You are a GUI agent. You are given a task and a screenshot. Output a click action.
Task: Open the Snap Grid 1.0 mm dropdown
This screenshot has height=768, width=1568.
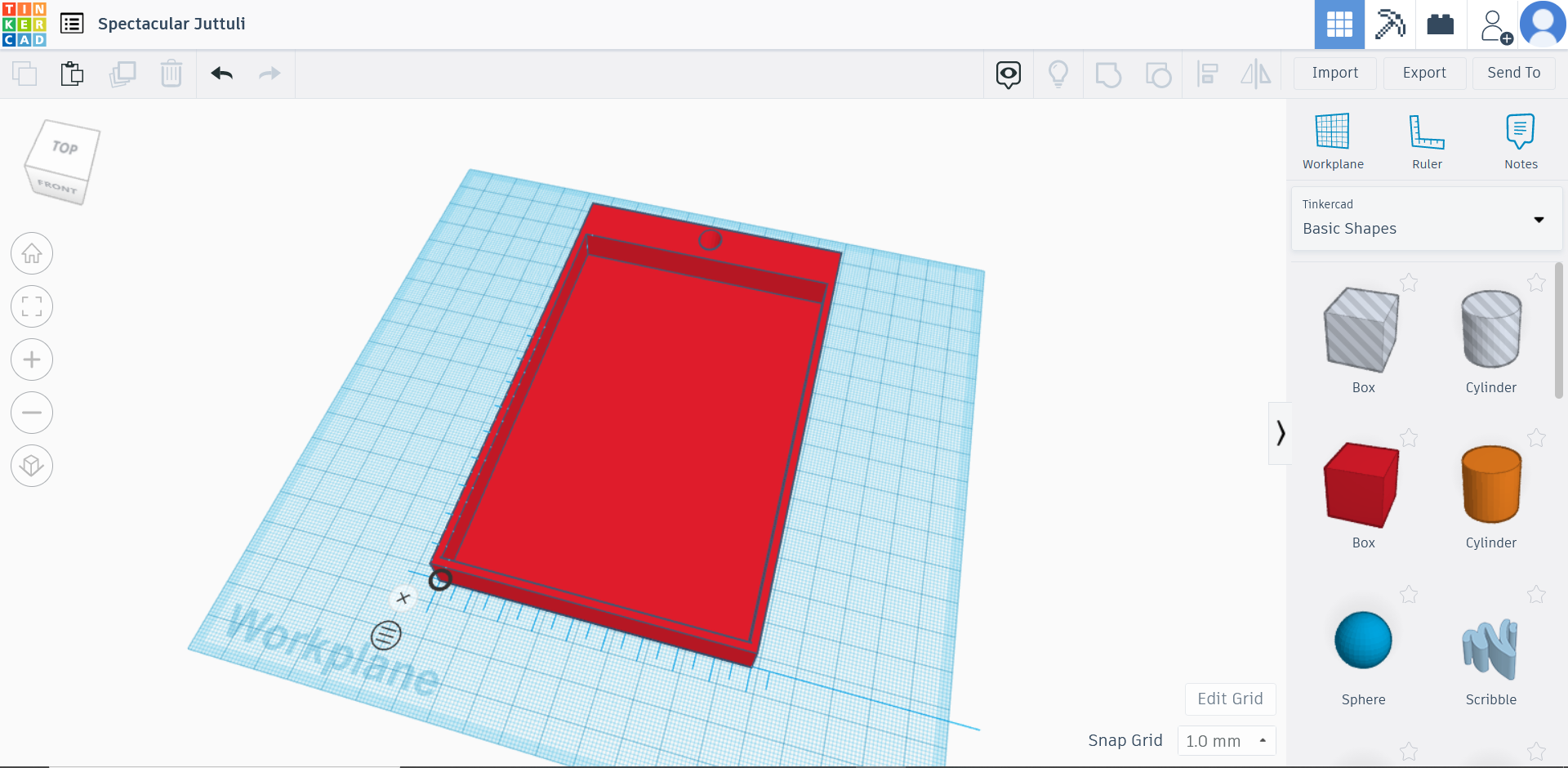[x=1226, y=741]
